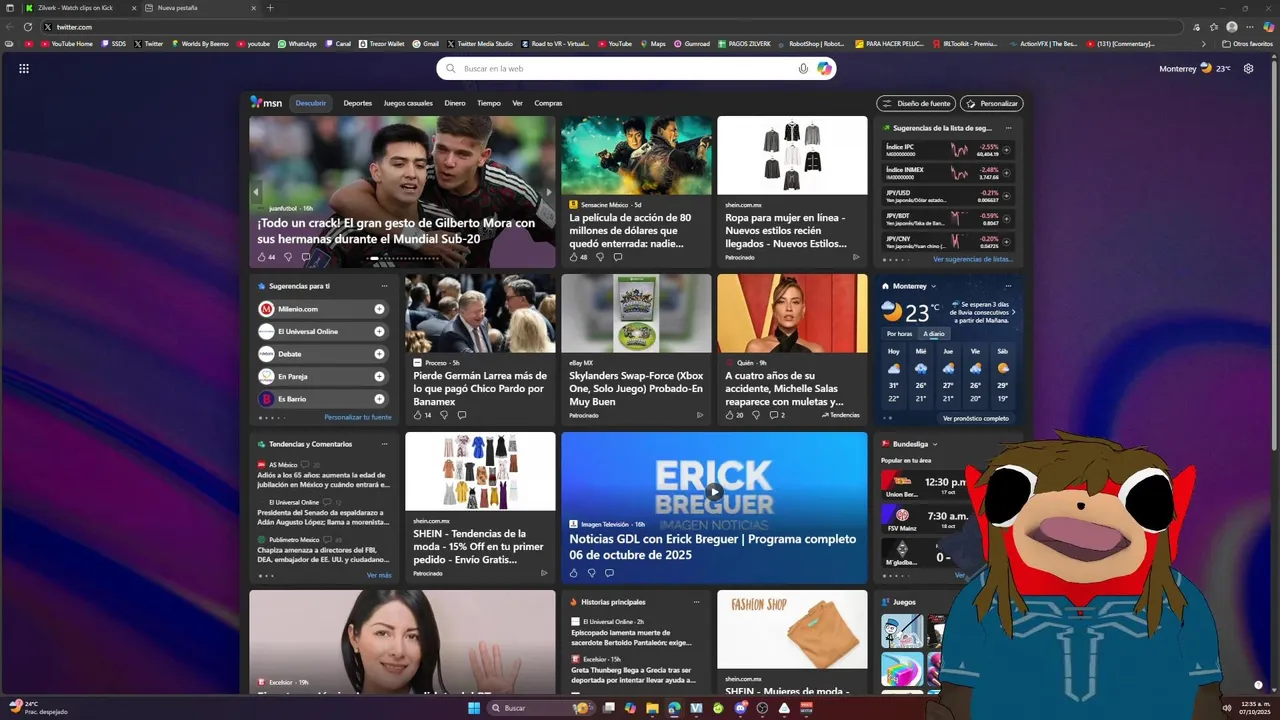Add Índice IPC to watchlist

pyautogui.click(x=1007, y=150)
